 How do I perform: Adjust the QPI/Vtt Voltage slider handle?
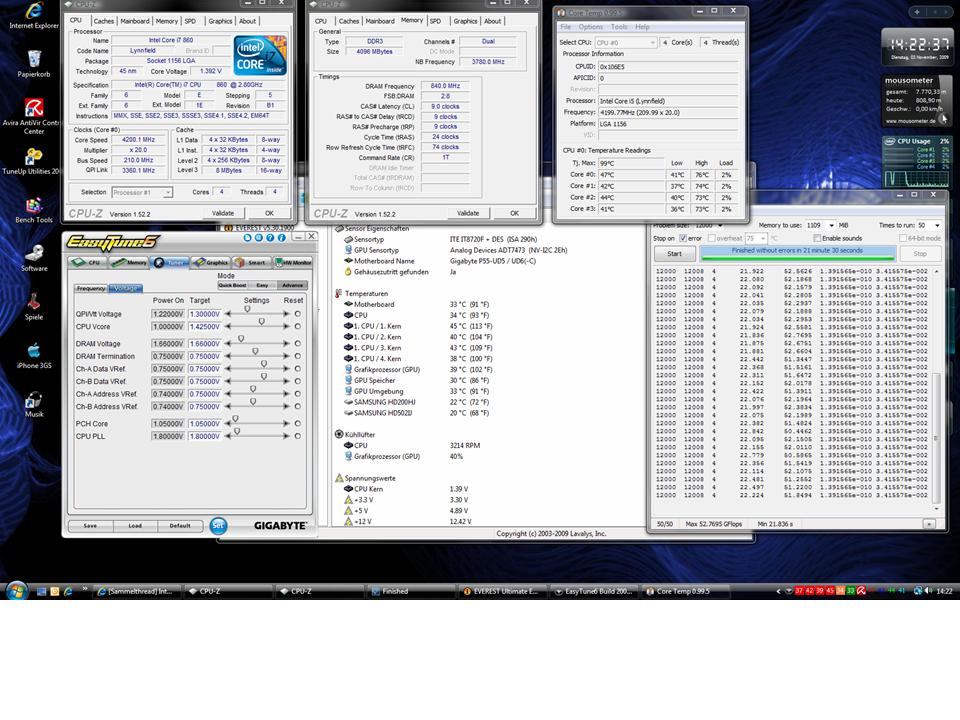[x=247, y=309]
